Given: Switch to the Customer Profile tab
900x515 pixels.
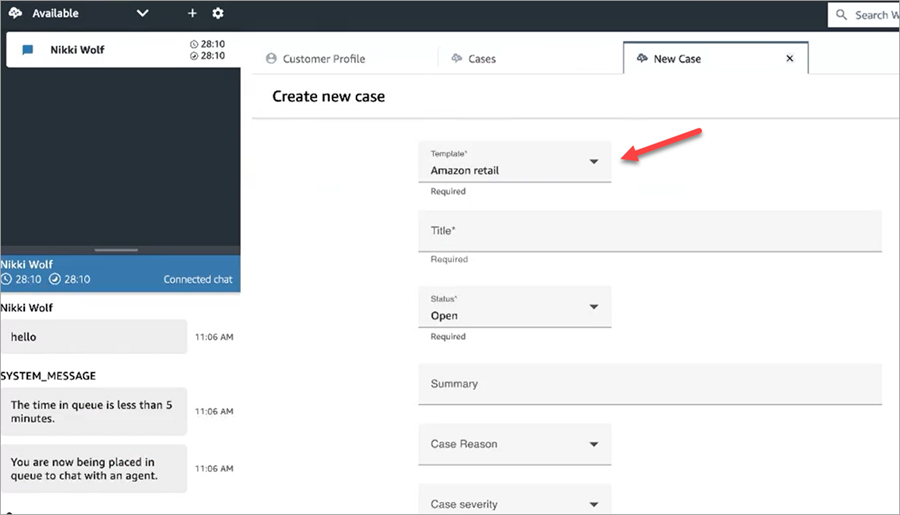Looking at the screenshot, I should (324, 59).
